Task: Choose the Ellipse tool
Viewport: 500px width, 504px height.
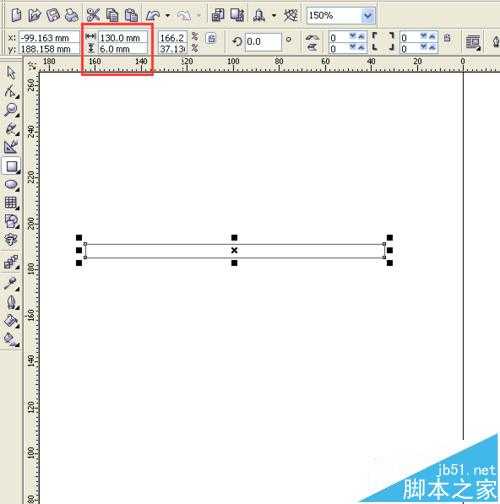Action: (x=11, y=184)
